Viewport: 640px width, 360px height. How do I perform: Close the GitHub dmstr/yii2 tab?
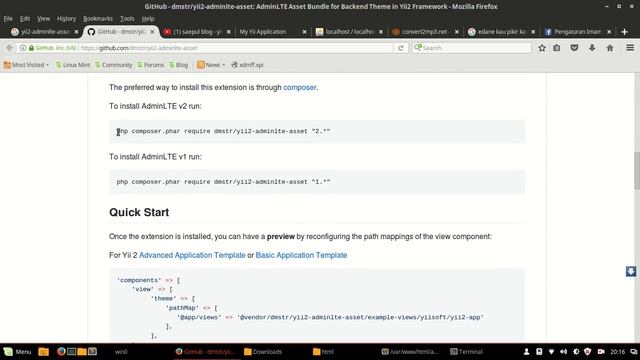click(152, 31)
